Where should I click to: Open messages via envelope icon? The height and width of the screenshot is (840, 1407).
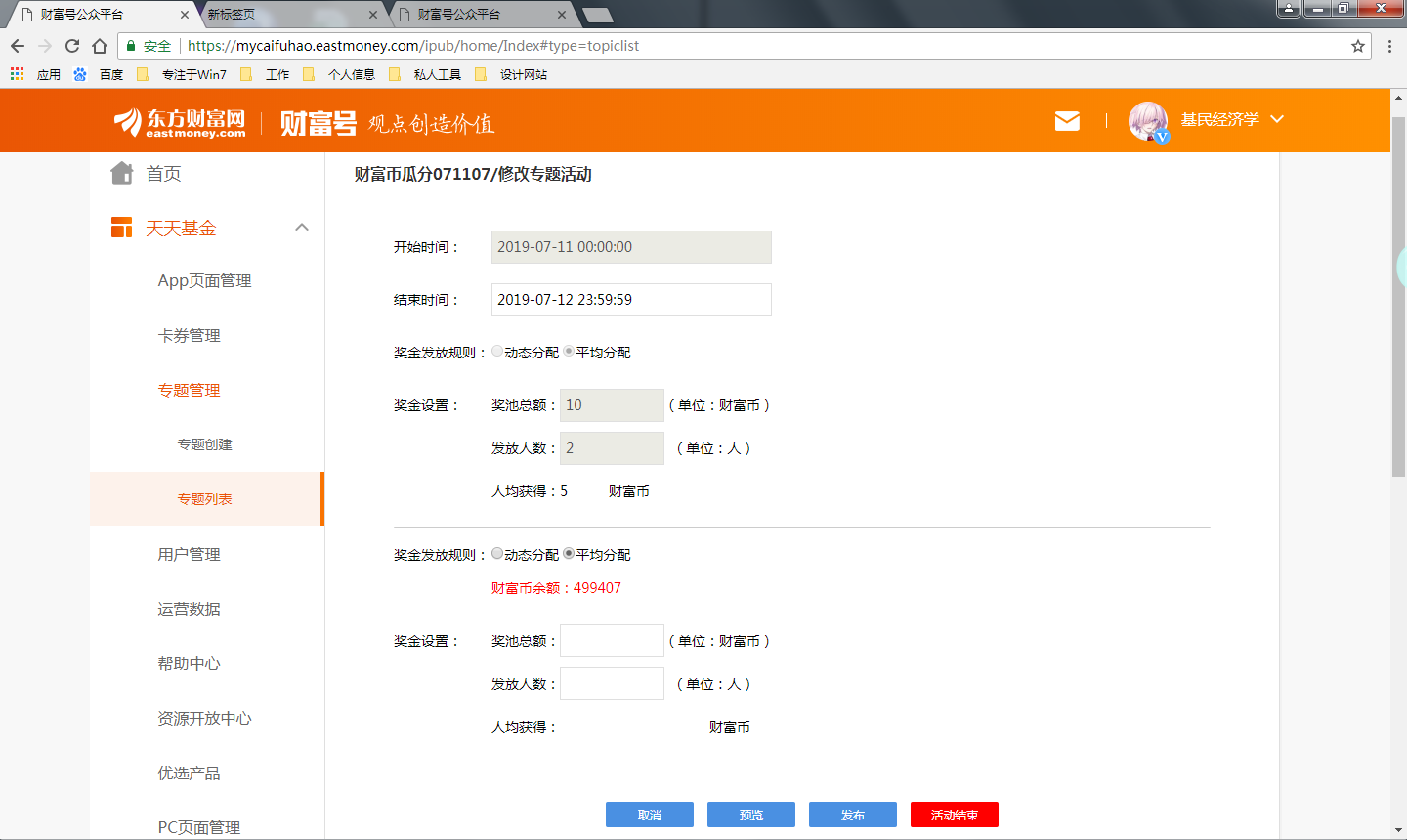click(x=1067, y=120)
